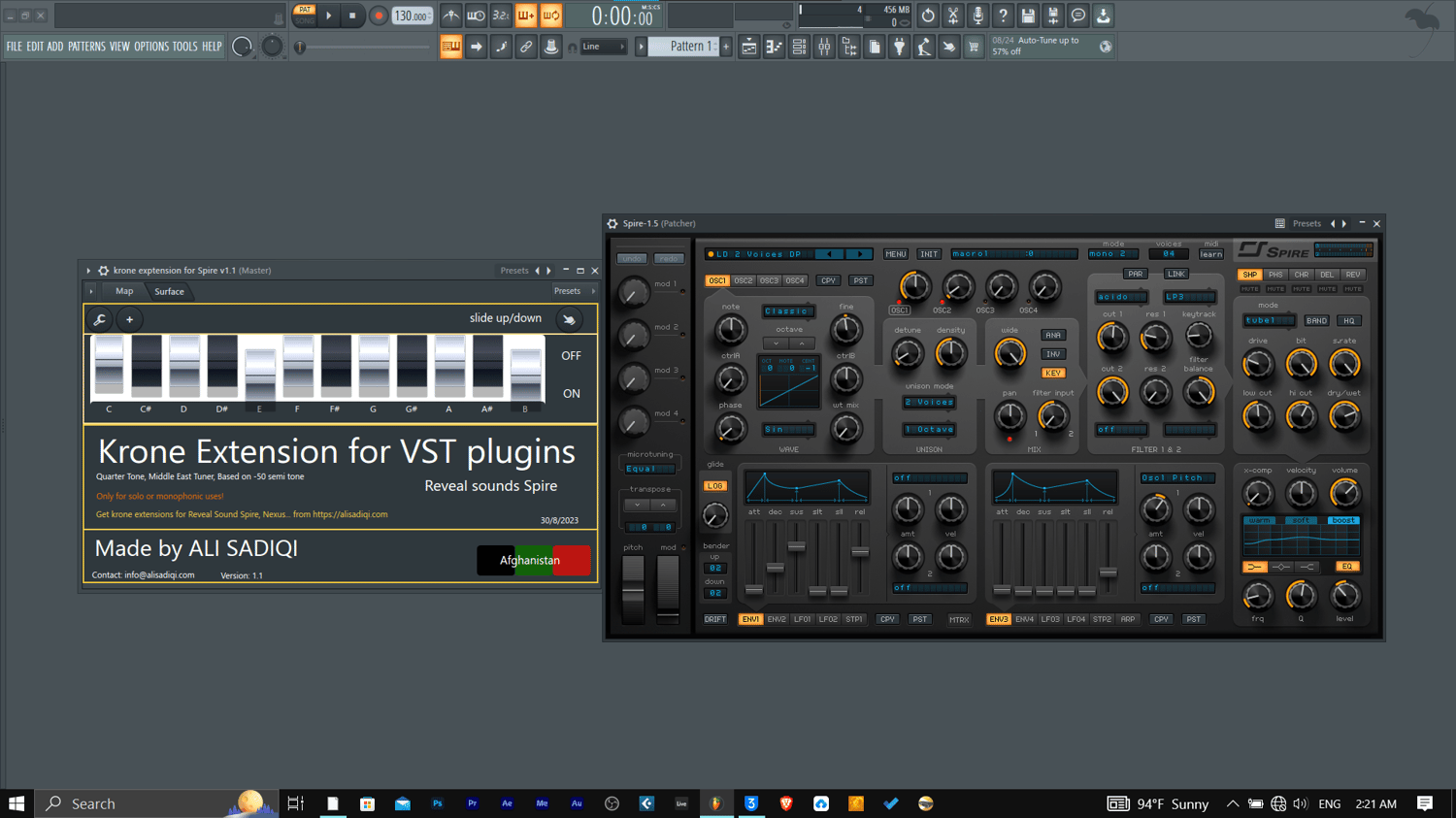Toggle the HQ button in Spire effects
The height and width of the screenshot is (818, 1456).
[1348, 320]
